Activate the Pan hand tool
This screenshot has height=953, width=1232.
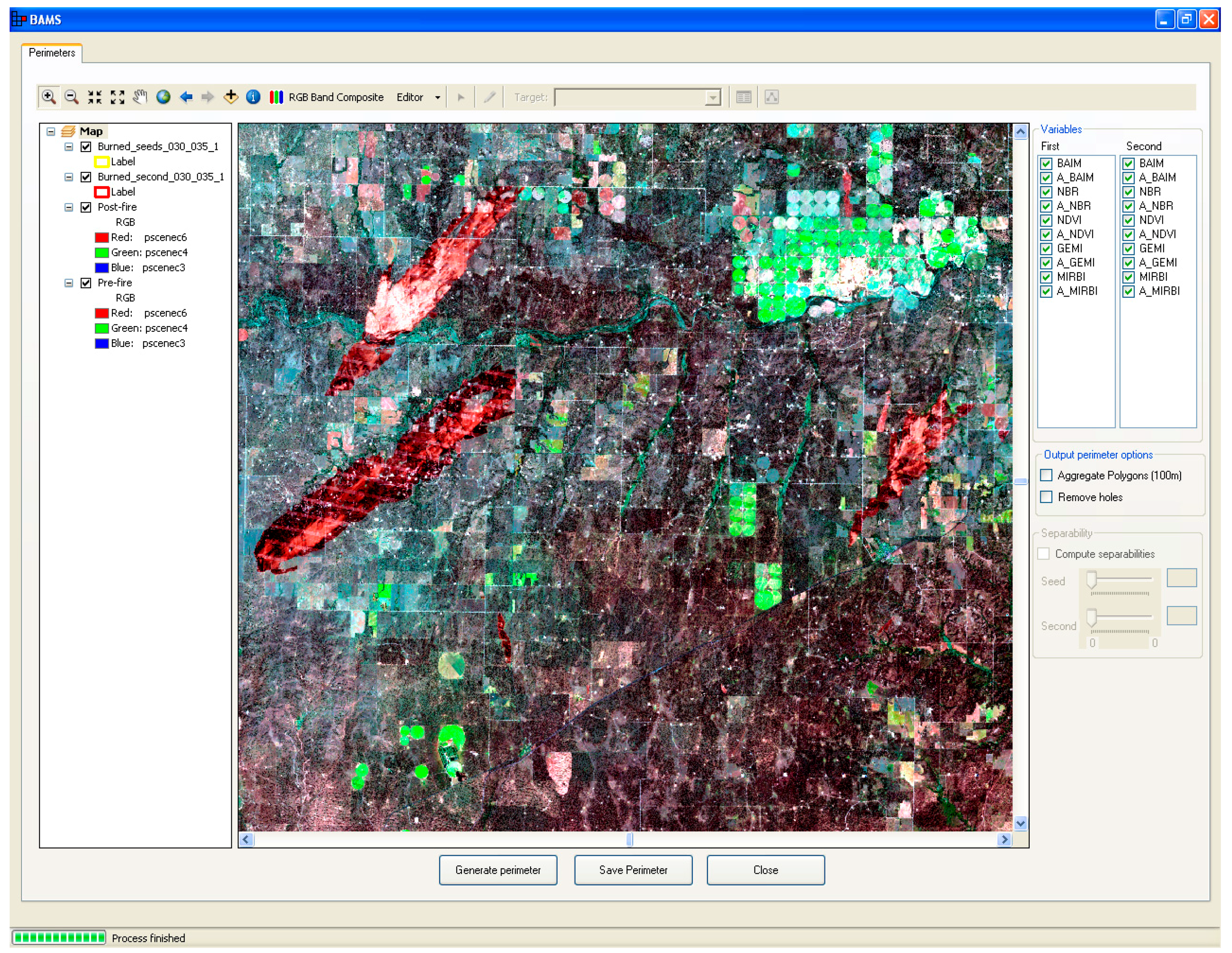(140, 97)
